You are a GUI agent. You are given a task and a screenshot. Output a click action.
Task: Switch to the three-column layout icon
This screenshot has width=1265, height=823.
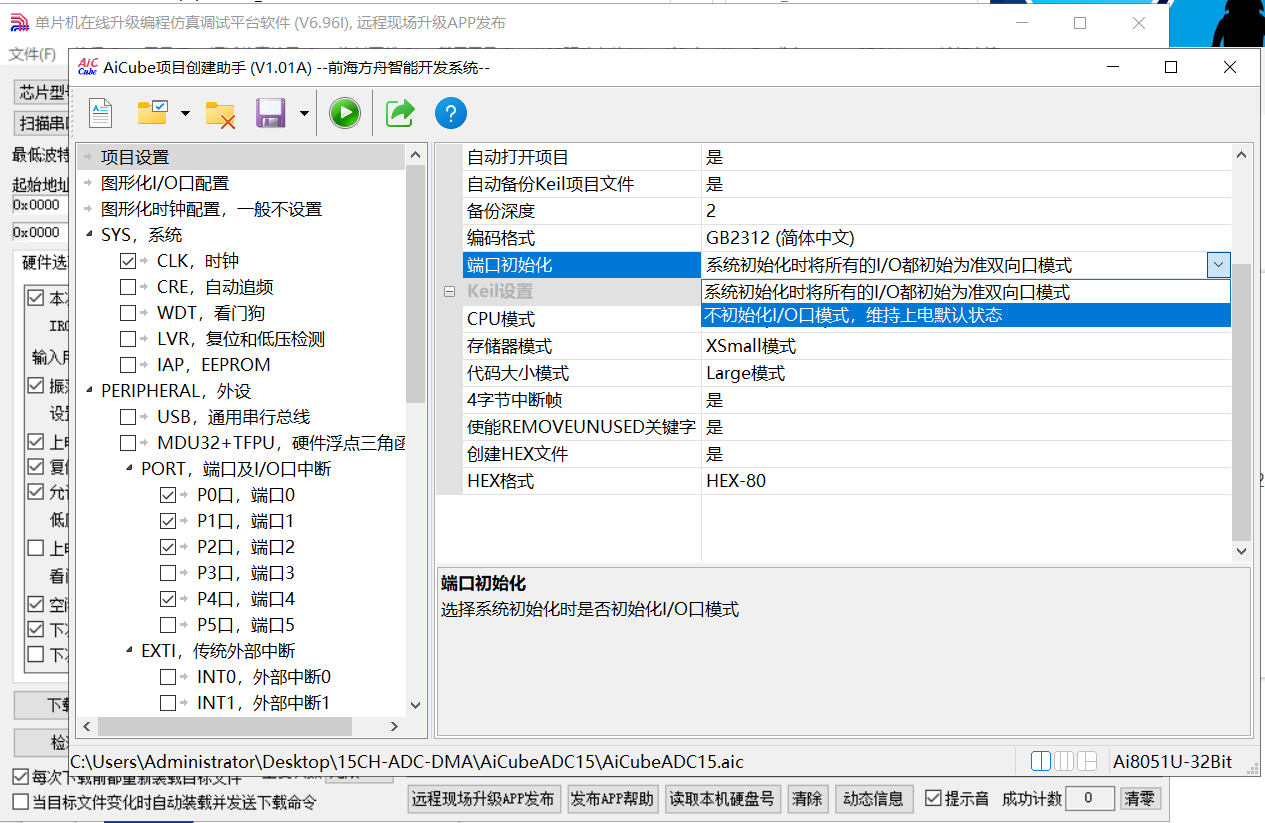click(1064, 761)
